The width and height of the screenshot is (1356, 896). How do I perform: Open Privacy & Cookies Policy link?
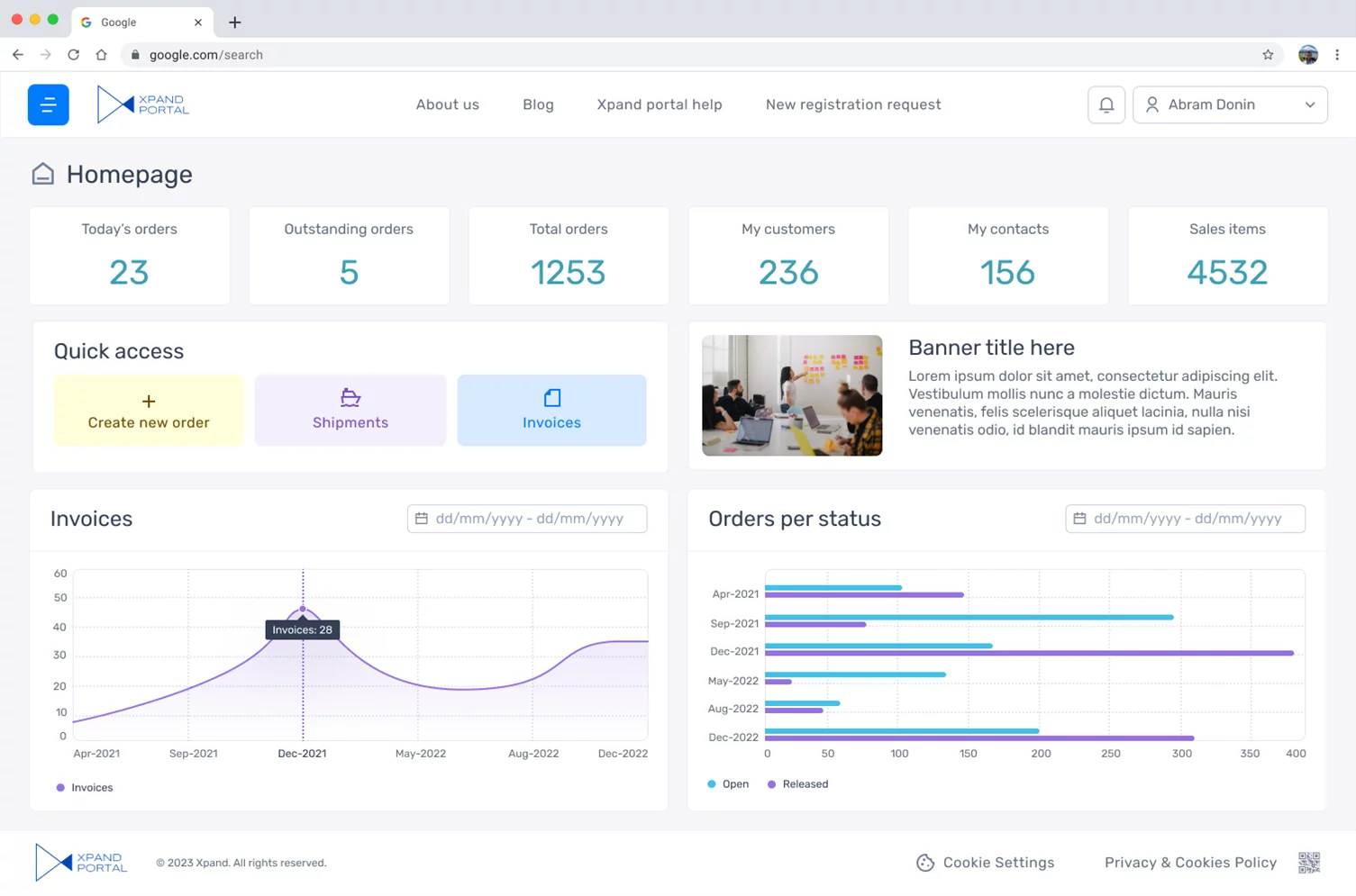[1189, 863]
